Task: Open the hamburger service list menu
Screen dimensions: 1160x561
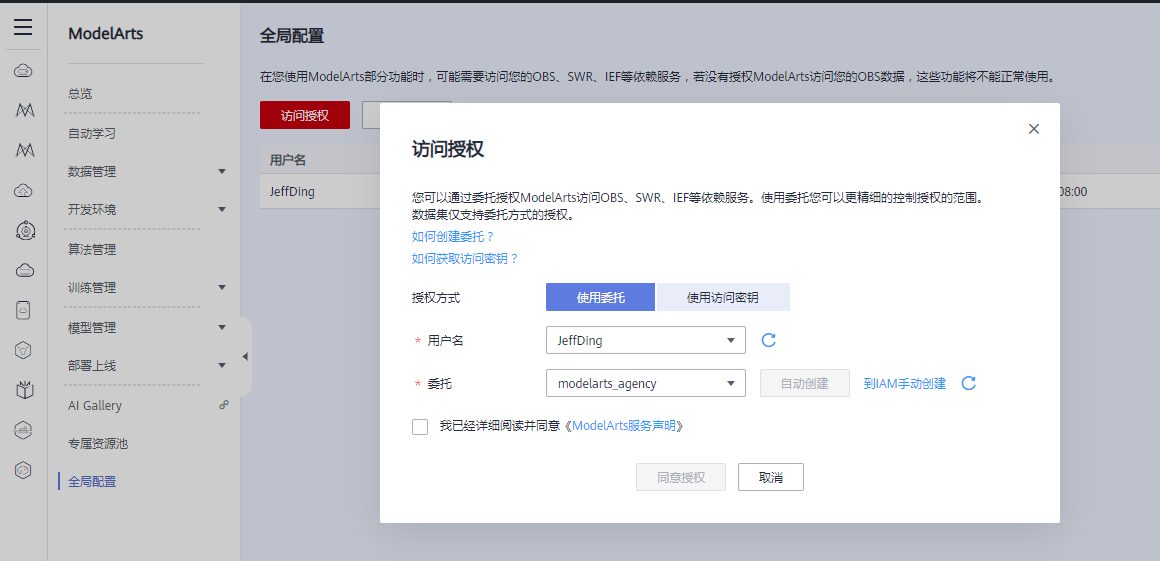Action: [x=23, y=27]
